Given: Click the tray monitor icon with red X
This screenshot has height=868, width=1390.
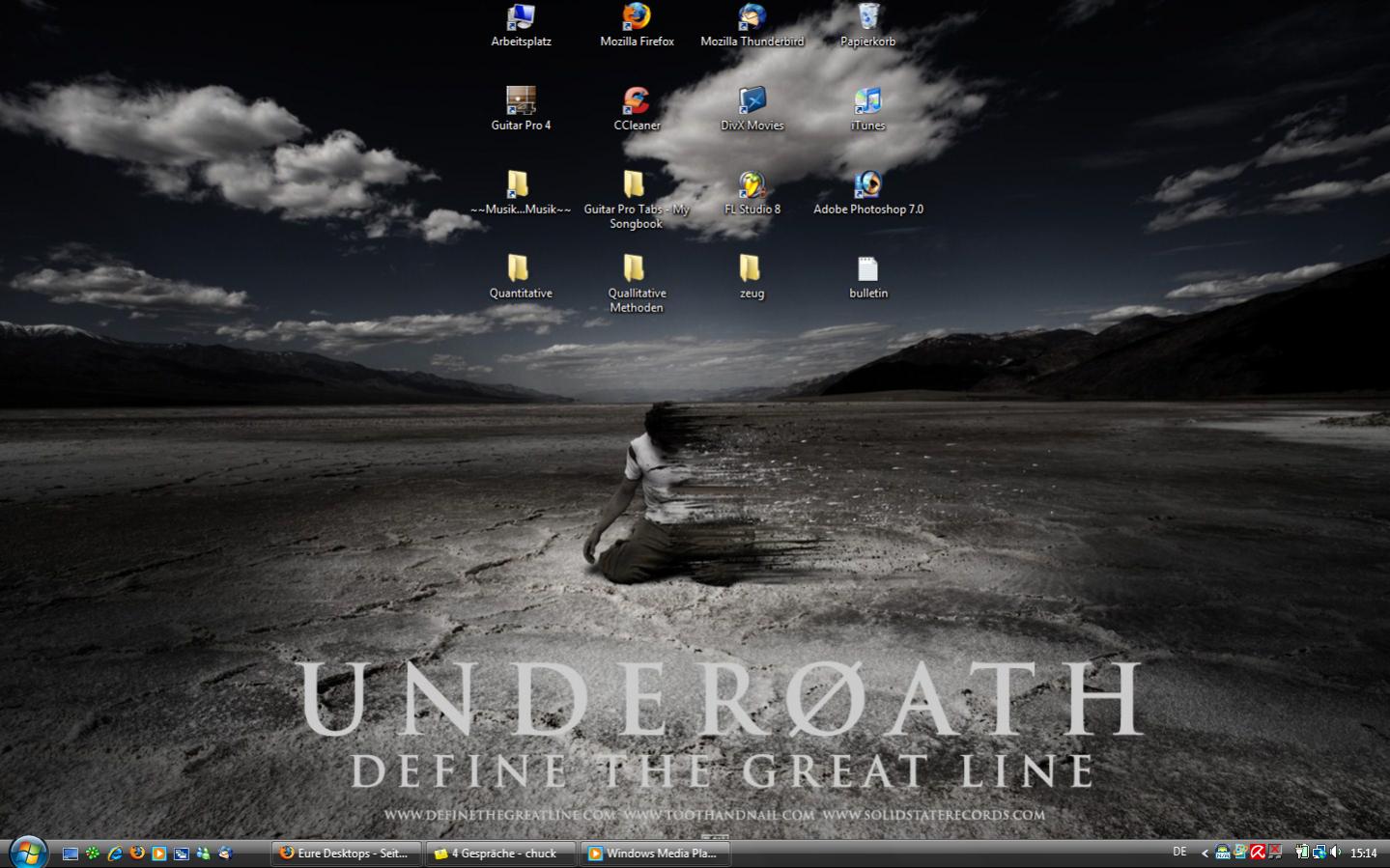Looking at the screenshot, I should click(x=1275, y=853).
